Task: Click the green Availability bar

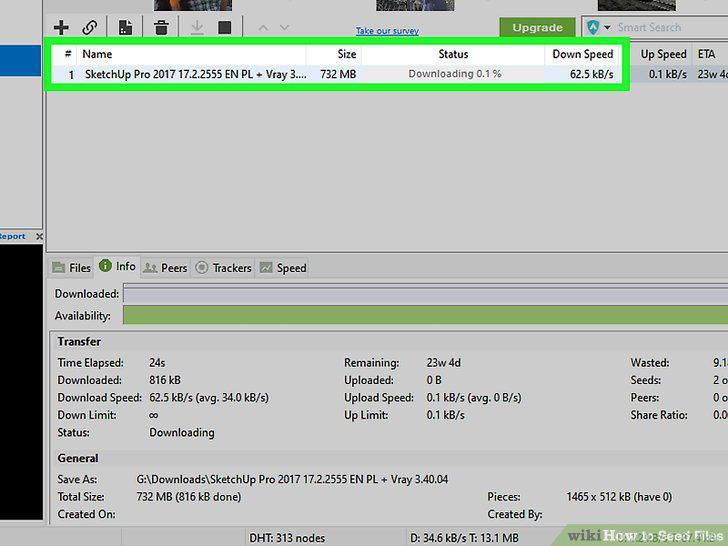Action: point(425,315)
